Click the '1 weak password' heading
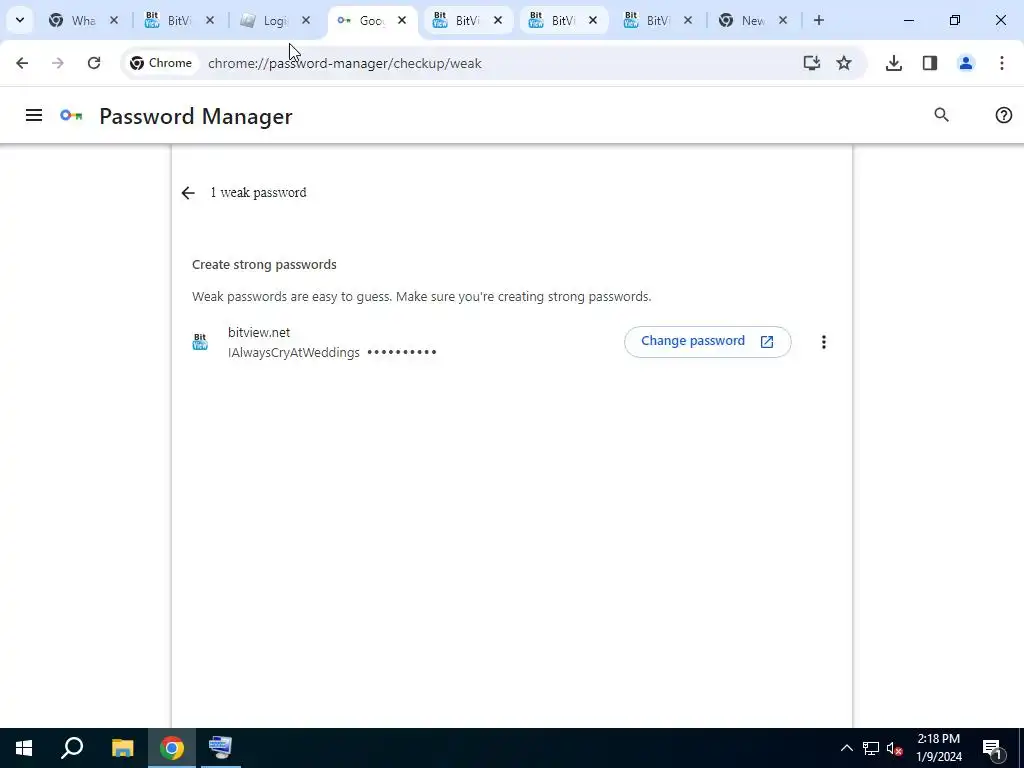The width and height of the screenshot is (1024, 768). [x=258, y=193]
